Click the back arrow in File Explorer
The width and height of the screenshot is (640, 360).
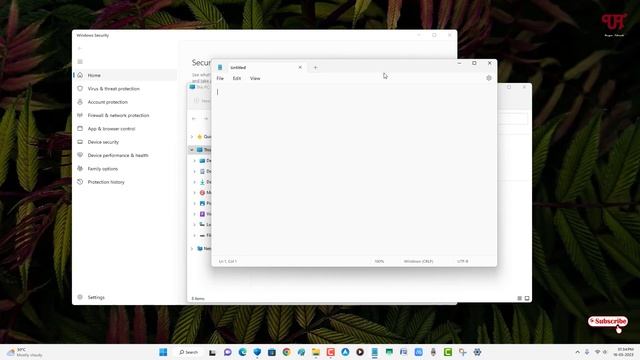pyautogui.click(x=194, y=119)
